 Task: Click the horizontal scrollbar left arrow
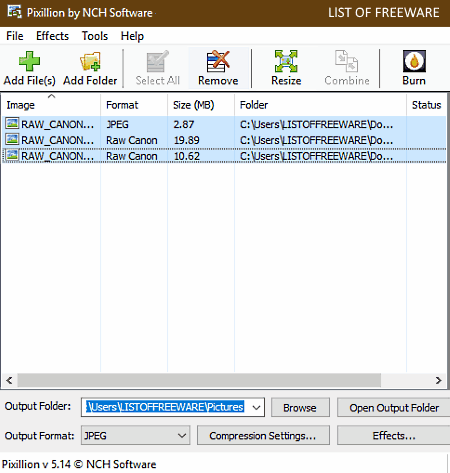tap(9, 380)
